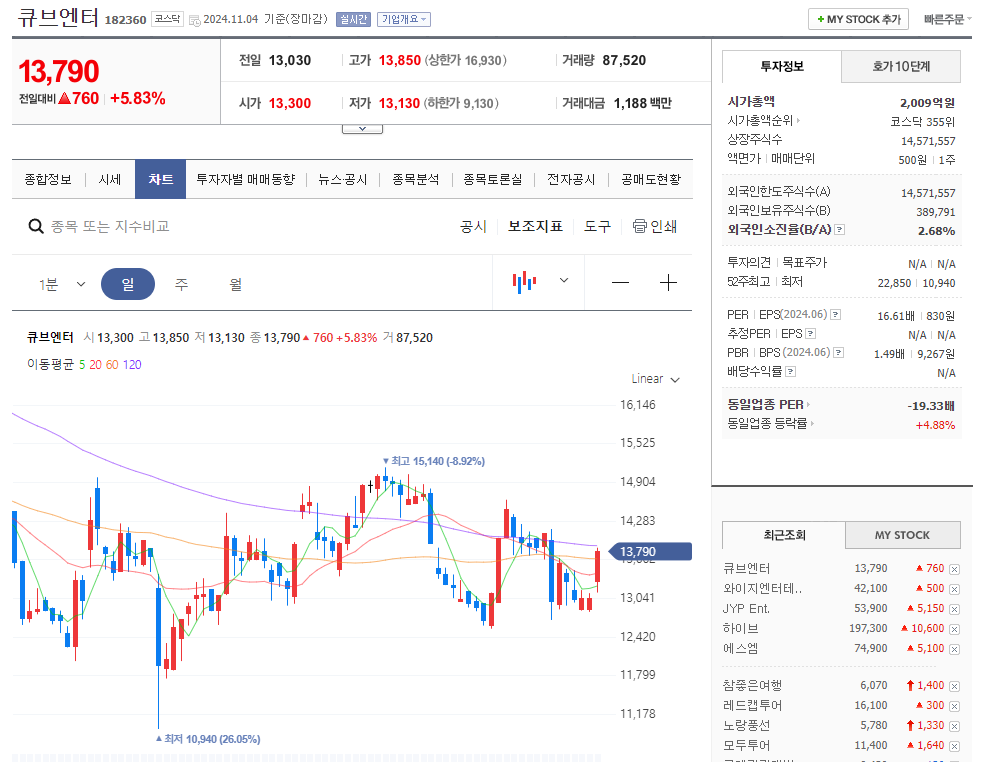Image resolution: width=995 pixels, height=762 pixels.
Task: Open help icon for 추정PER EPS
Action: pyautogui.click(x=810, y=334)
